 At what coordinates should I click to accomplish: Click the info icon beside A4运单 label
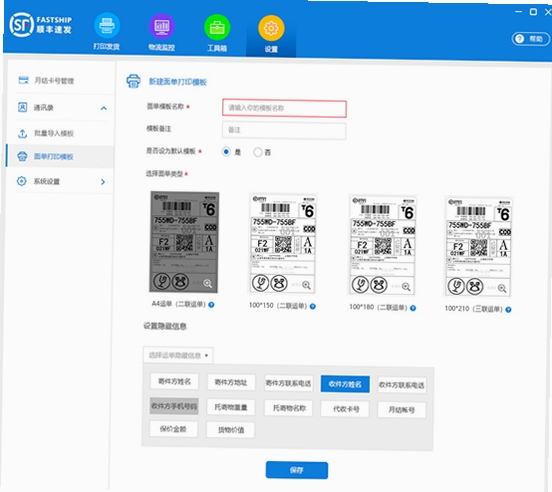pyautogui.click(x=211, y=305)
